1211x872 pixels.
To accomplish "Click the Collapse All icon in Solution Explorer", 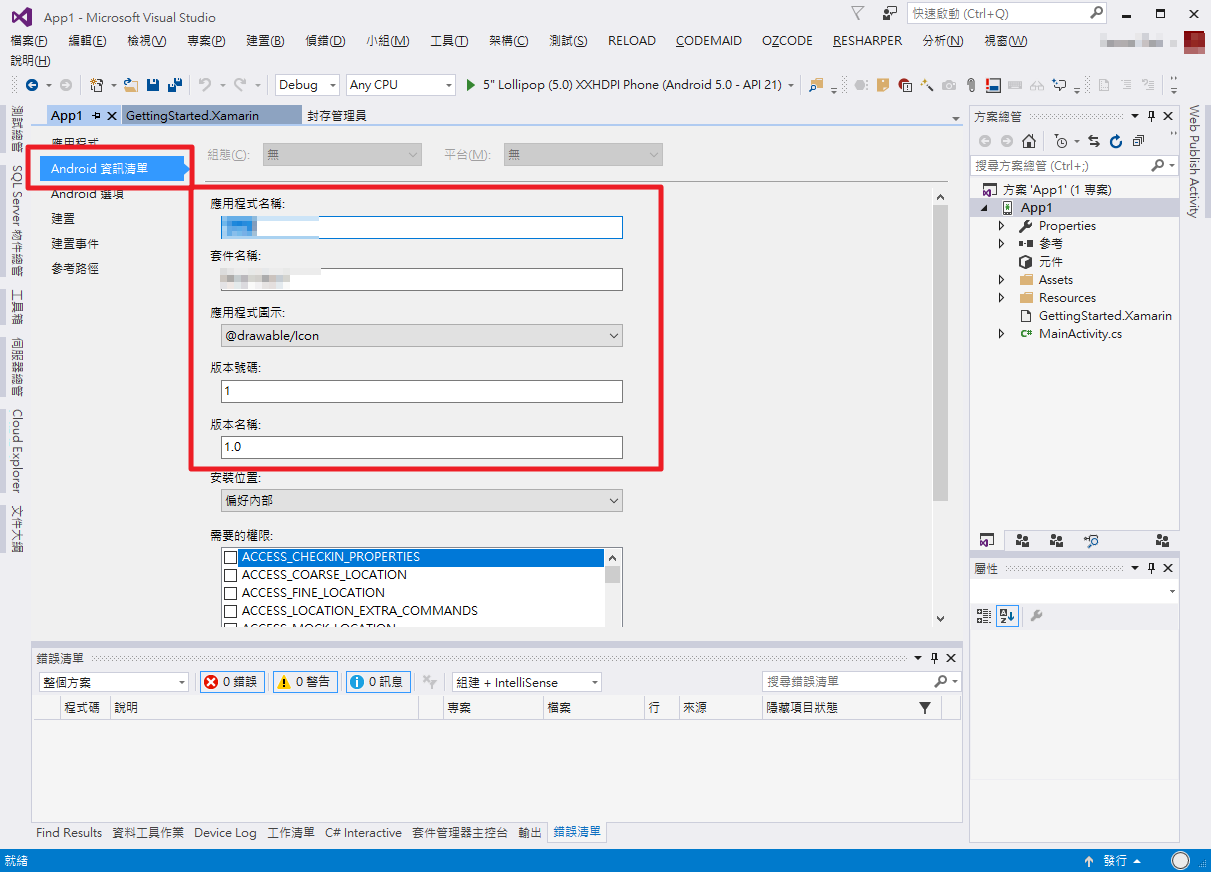I will (1138, 142).
